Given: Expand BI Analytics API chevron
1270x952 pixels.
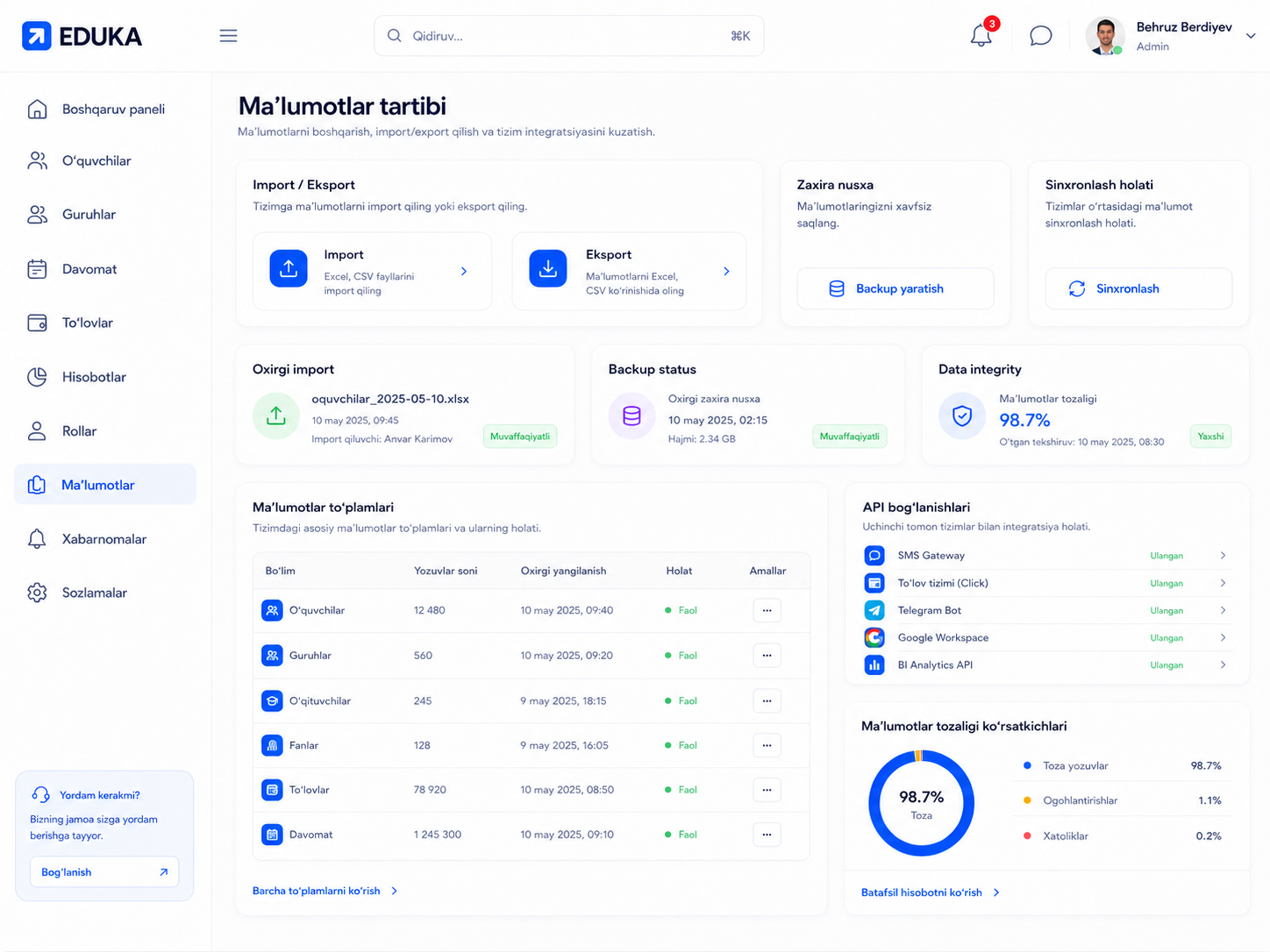Looking at the screenshot, I should coord(1223,665).
